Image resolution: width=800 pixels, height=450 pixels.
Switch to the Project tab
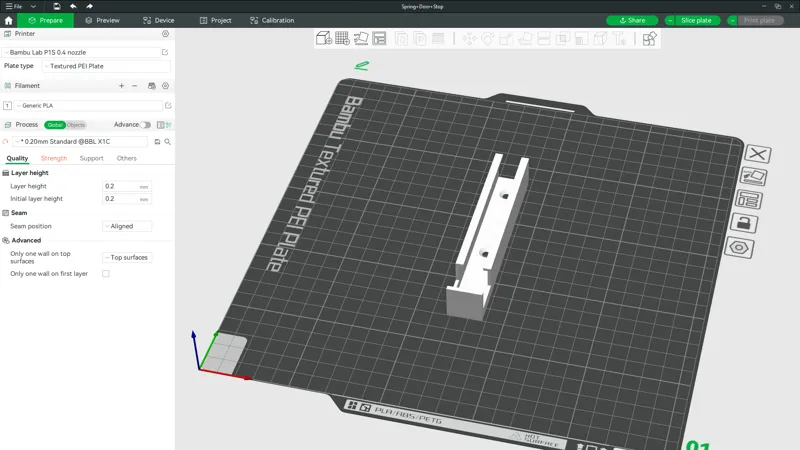tap(216, 20)
